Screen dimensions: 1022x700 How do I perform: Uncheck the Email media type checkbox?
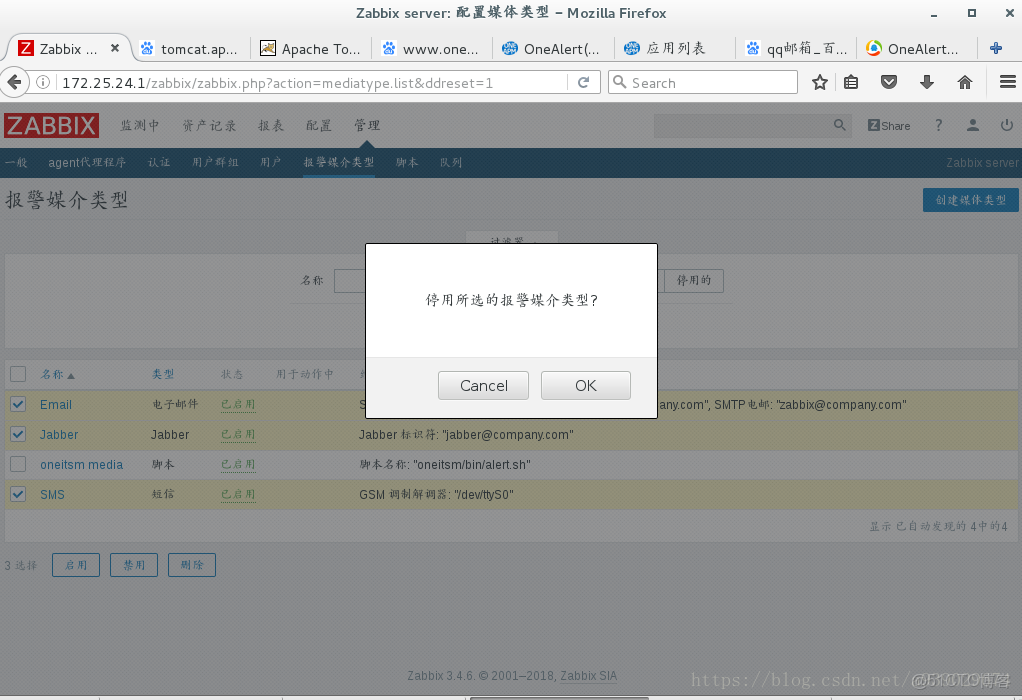(17, 404)
